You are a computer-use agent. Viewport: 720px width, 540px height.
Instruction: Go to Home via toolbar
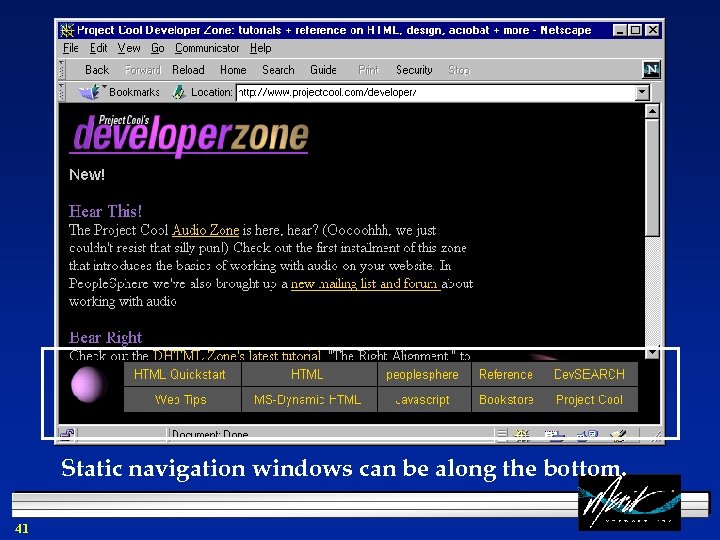233,70
